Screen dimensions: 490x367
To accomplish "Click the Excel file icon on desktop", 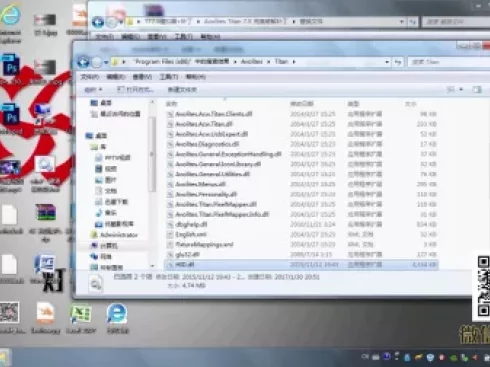I will [81, 314].
